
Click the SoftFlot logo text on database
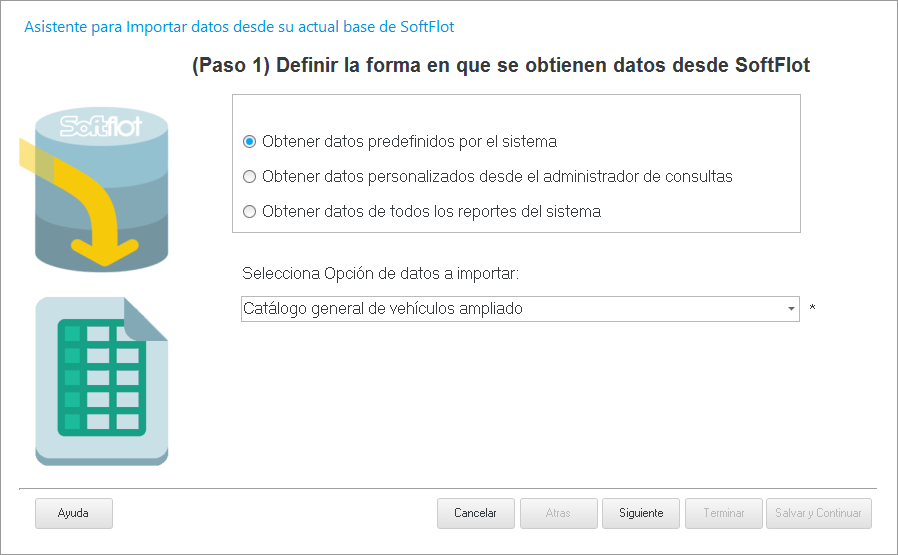(x=101, y=127)
